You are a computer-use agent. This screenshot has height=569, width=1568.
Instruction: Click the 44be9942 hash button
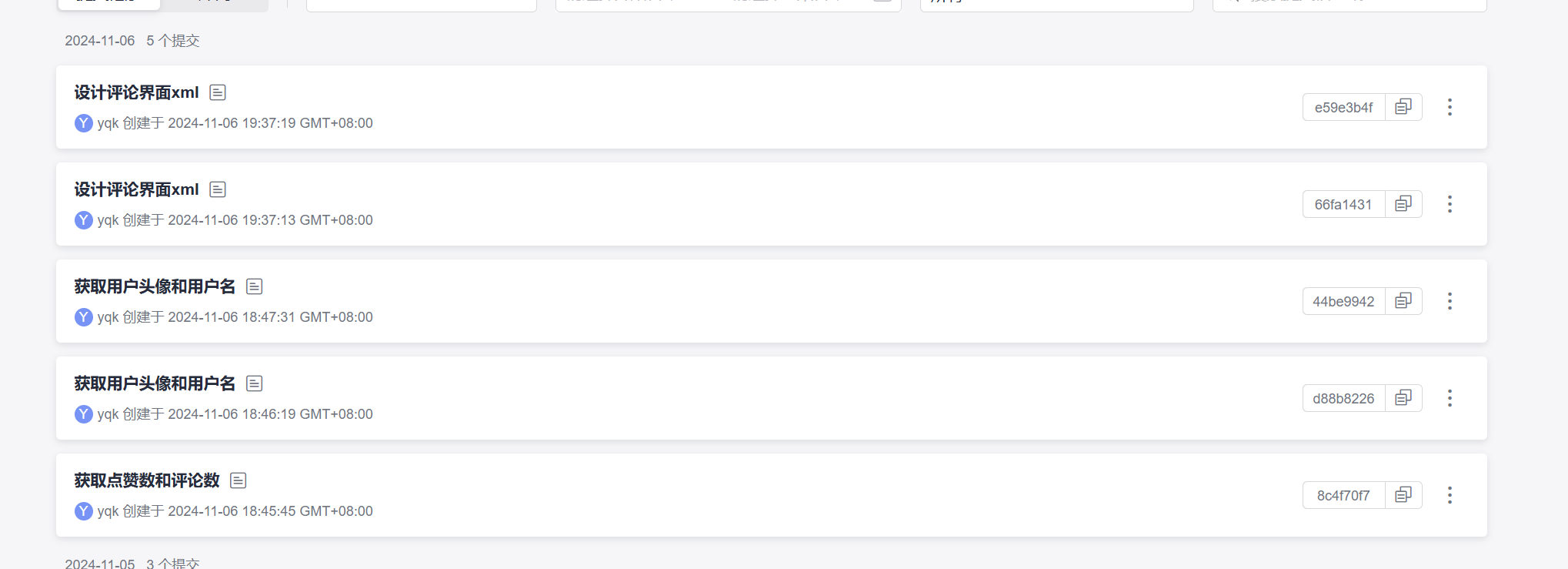pyautogui.click(x=1343, y=301)
